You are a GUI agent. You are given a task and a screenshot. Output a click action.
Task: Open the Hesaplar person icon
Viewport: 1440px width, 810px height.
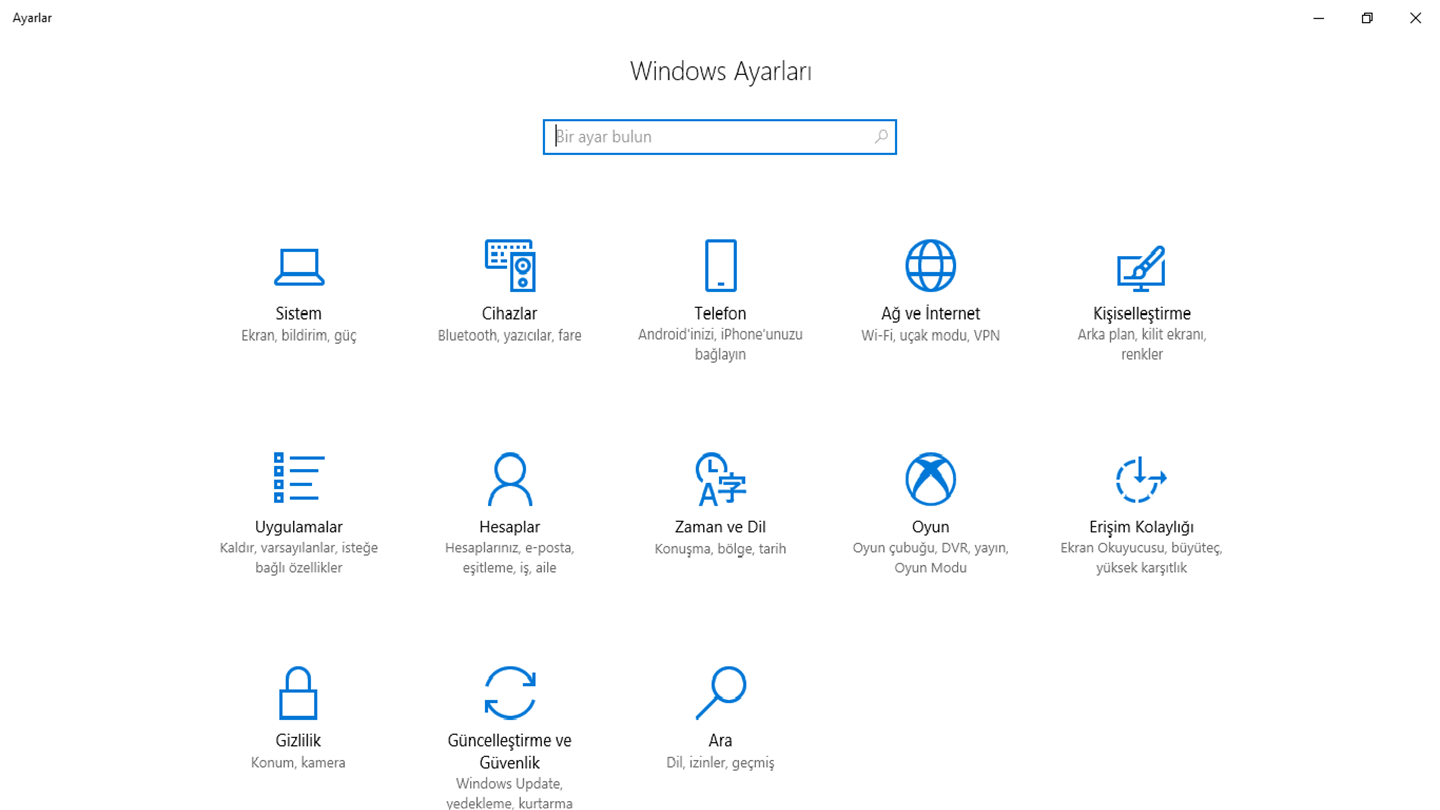click(510, 479)
